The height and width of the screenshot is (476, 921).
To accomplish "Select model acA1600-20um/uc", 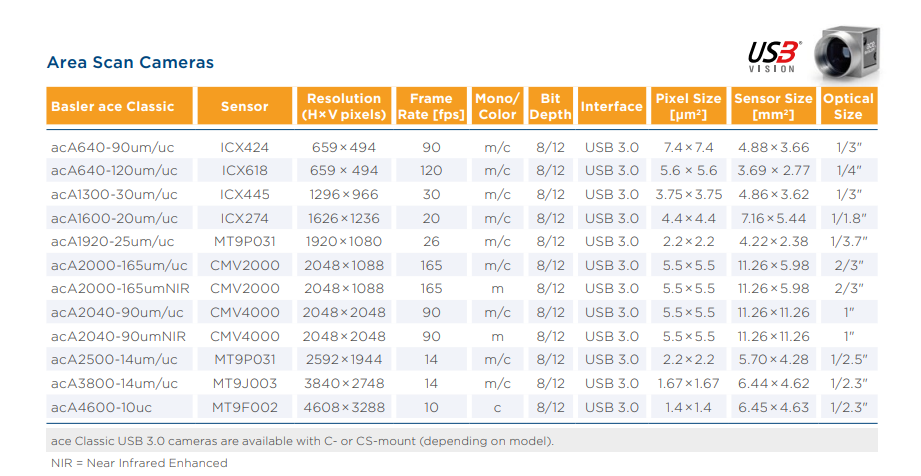I will tap(115, 218).
